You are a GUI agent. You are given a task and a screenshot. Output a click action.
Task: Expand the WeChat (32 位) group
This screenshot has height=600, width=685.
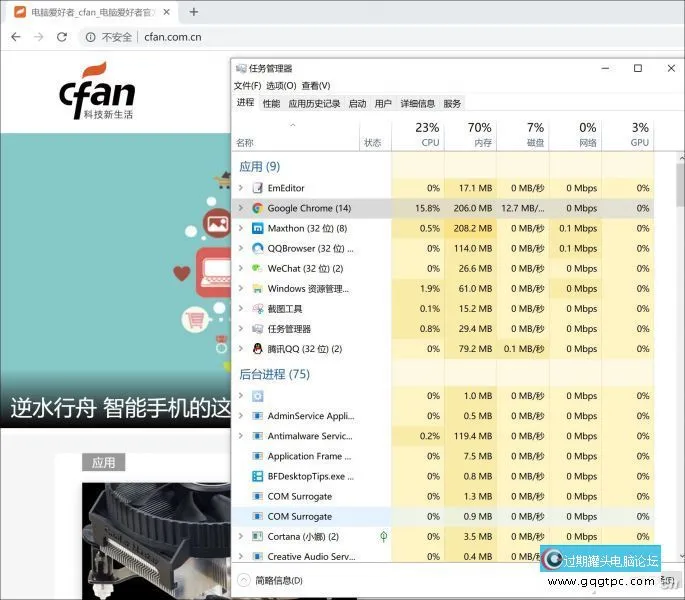241,269
